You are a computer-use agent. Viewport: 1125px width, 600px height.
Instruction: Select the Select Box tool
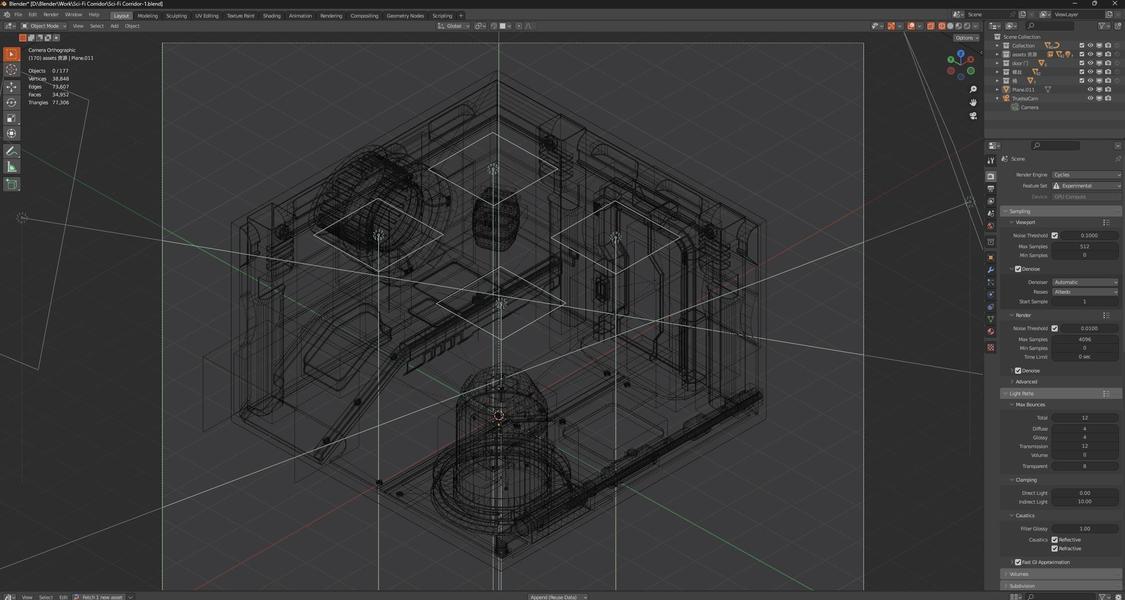[12, 55]
